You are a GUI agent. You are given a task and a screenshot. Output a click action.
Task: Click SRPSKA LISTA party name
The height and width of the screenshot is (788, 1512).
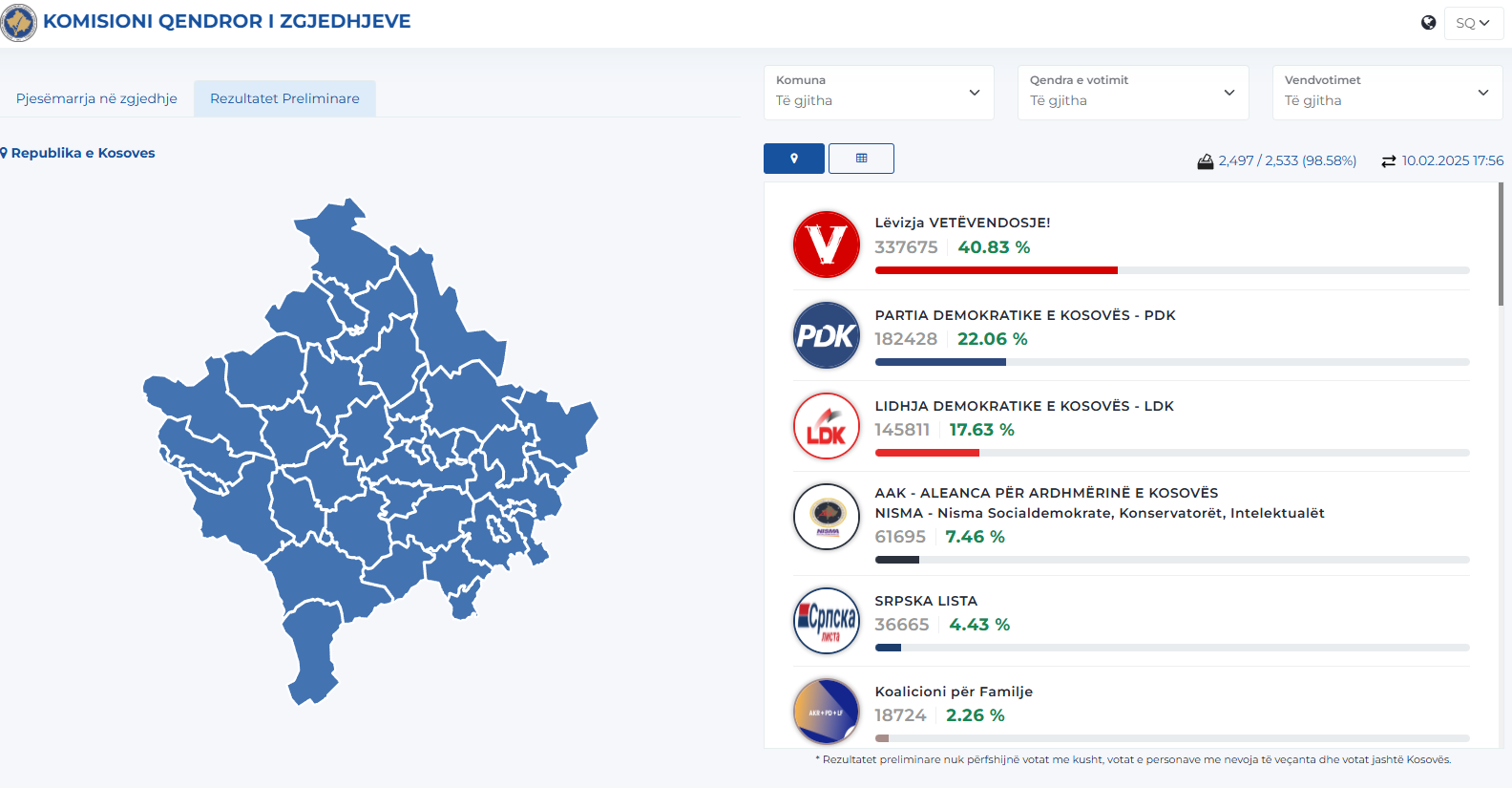[926, 601]
